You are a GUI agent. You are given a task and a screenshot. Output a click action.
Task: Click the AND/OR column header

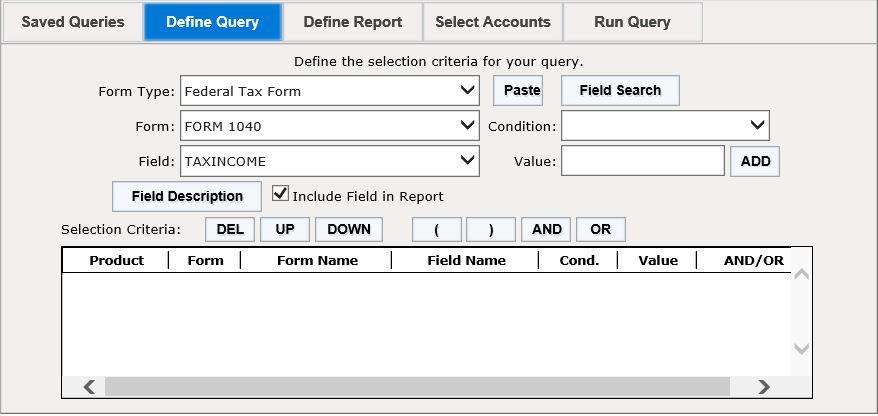[x=754, y=260]
